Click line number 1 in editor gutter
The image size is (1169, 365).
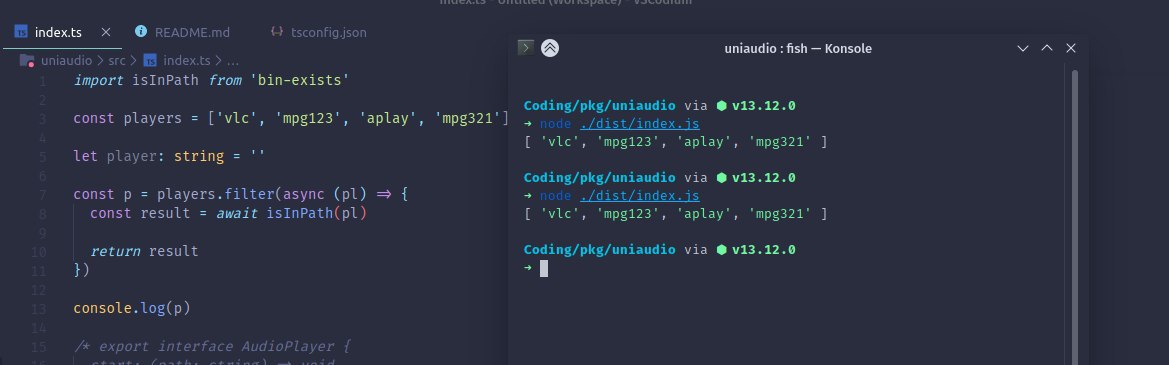tap(43, 80)
